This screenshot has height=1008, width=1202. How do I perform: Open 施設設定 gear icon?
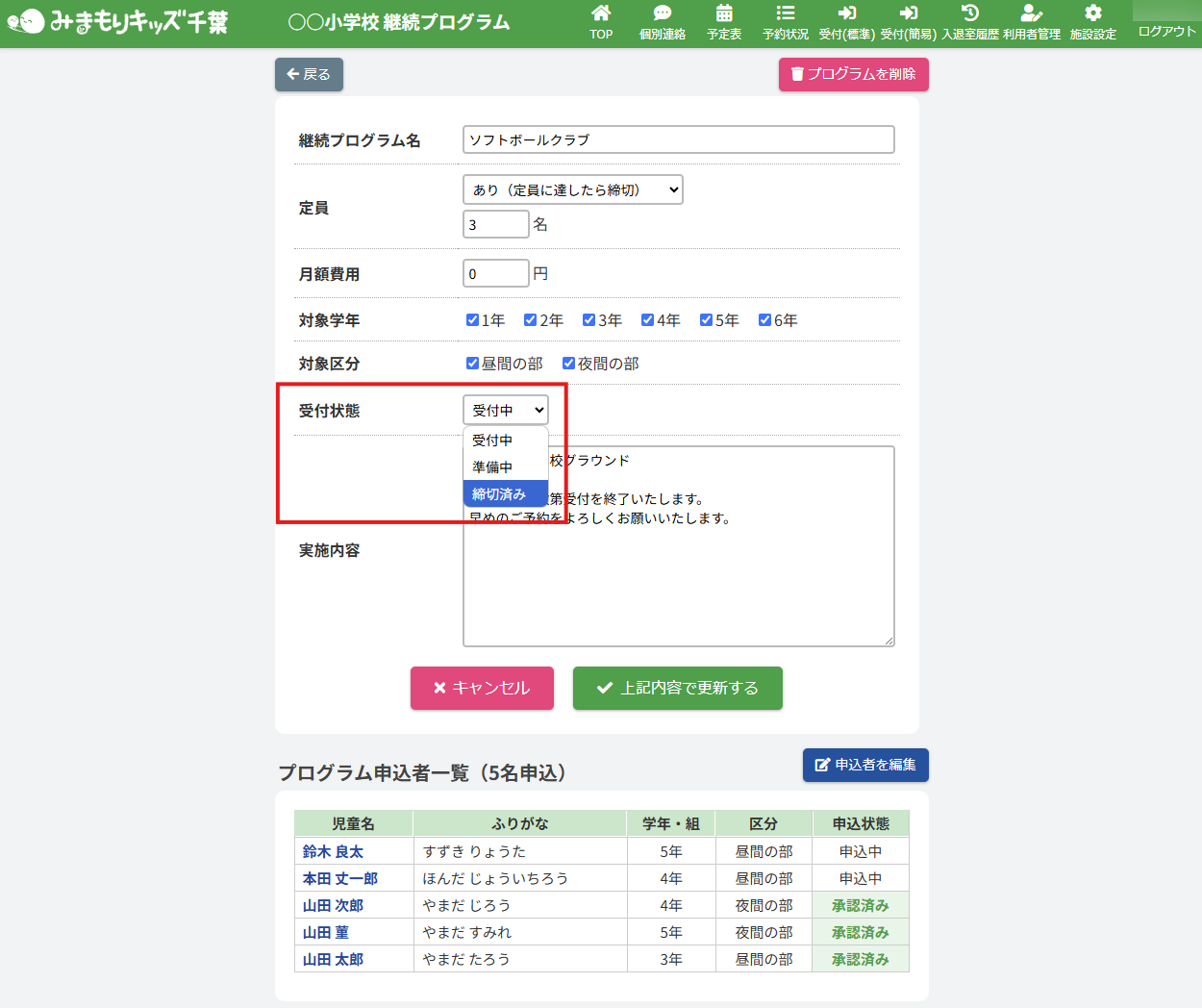[1092, 13]
